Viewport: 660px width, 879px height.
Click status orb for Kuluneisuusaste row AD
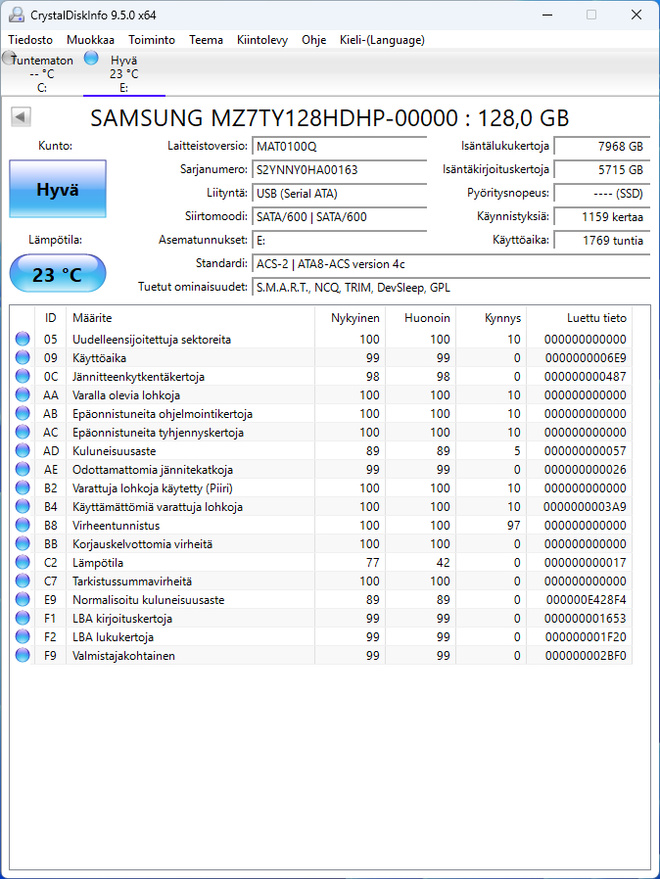pyautogui.click(x=22, y=451)
